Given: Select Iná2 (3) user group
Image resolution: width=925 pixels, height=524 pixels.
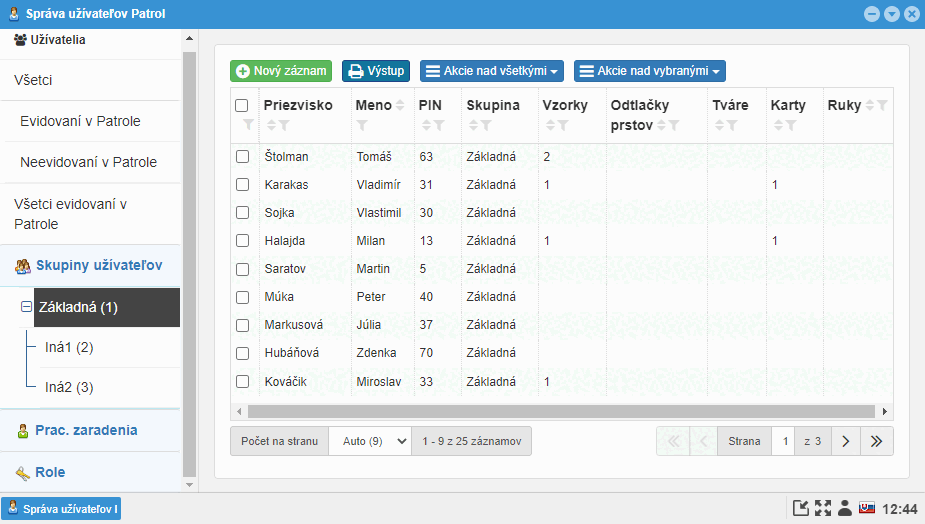Looking at the screenshot, I should 69,387.
